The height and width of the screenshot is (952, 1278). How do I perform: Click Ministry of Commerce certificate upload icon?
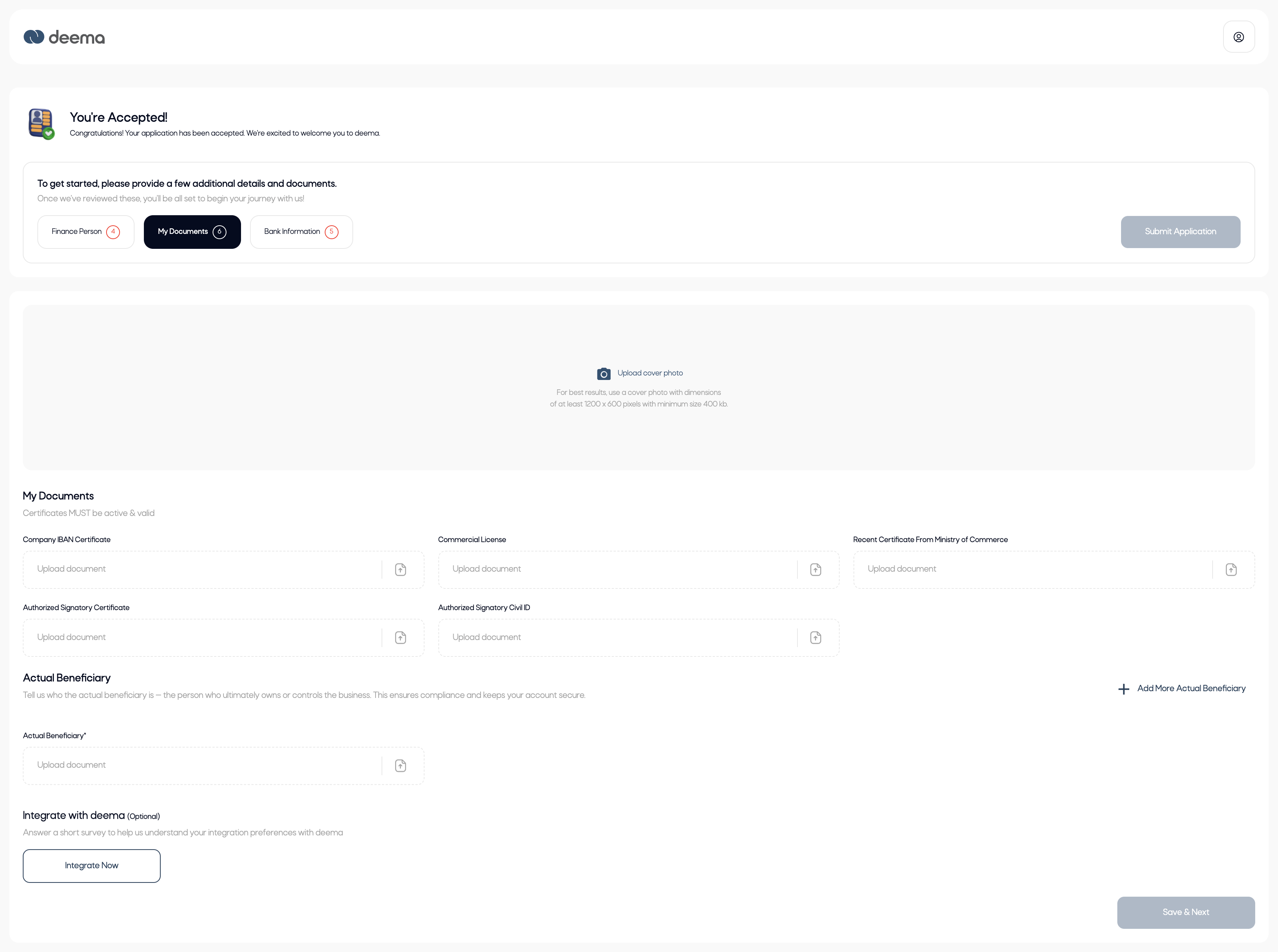coord(1231,569)
